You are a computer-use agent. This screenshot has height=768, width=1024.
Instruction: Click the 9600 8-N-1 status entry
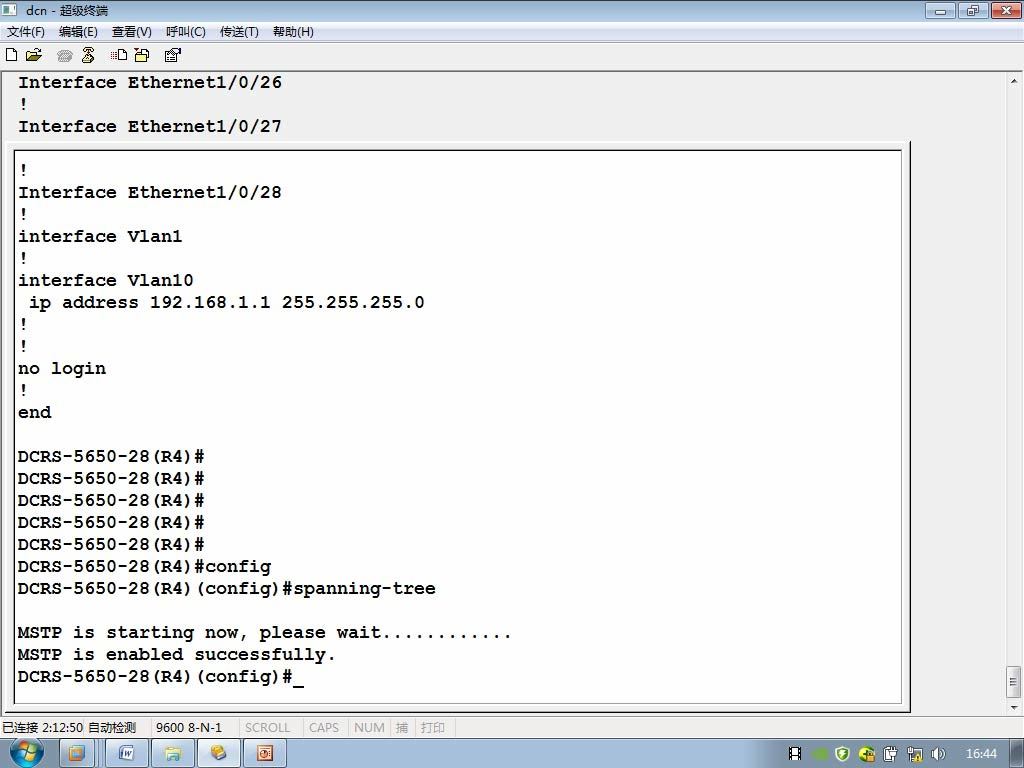[x=189, y=728]
